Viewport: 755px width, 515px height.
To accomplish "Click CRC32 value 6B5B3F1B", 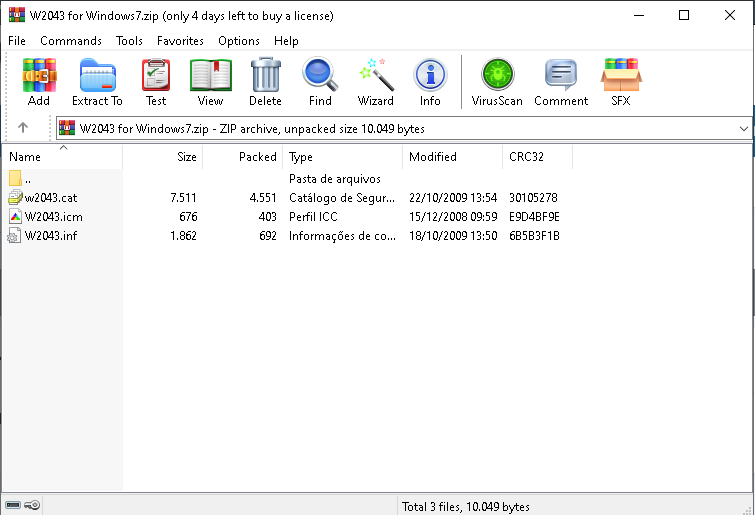I will (x=534, y=236).
